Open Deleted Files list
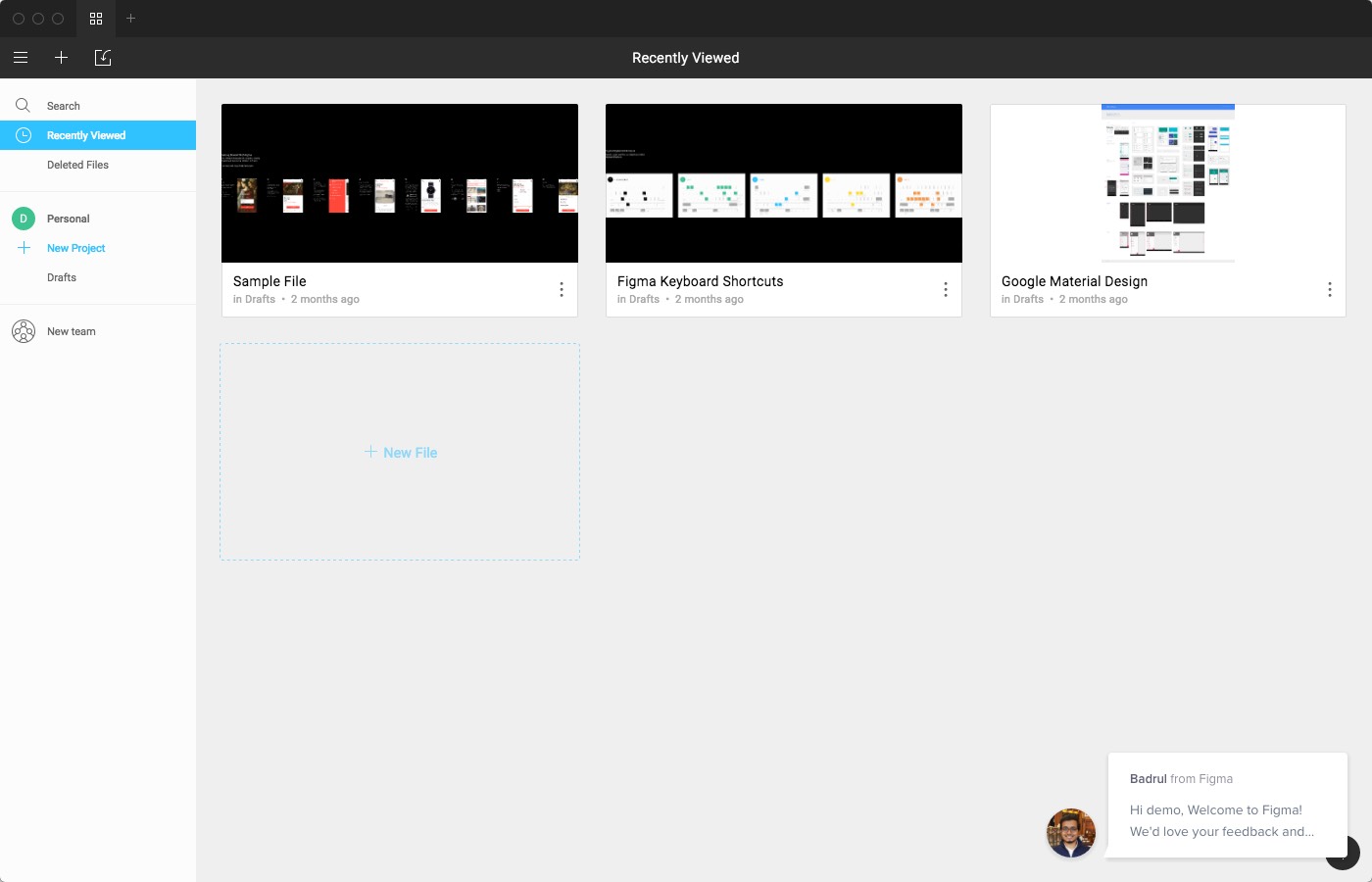The image size is (1372, 882). [x=77, y=165]
